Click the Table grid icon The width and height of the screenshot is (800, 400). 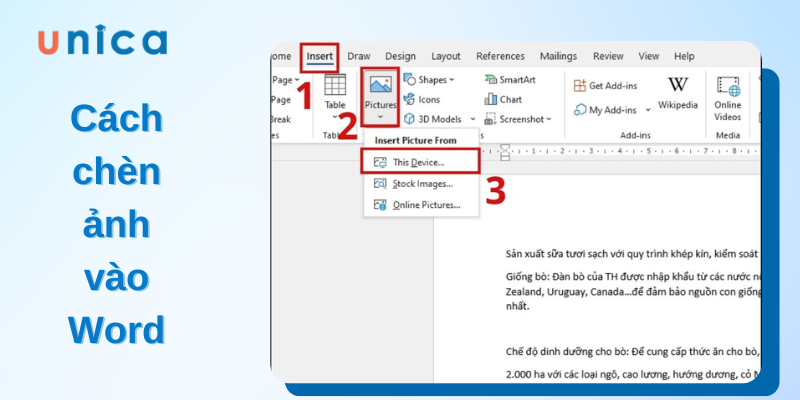(335, 85)
